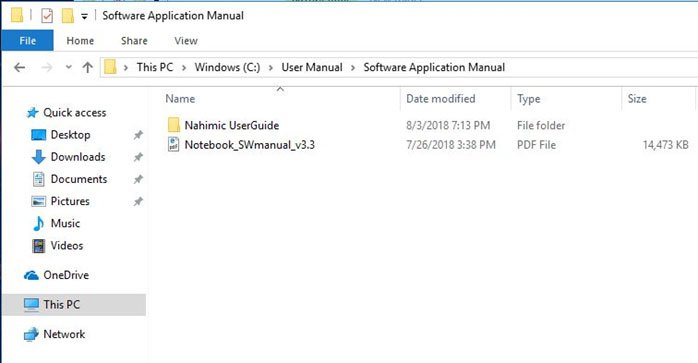Open OneDrive in navigation pane
The height and width of the screenshot is (363, 698).
point(66,275)
